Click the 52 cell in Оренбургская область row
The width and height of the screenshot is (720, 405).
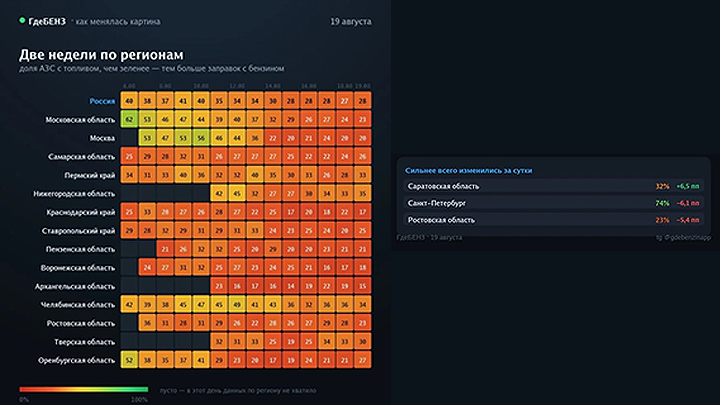tap(129, 360)
